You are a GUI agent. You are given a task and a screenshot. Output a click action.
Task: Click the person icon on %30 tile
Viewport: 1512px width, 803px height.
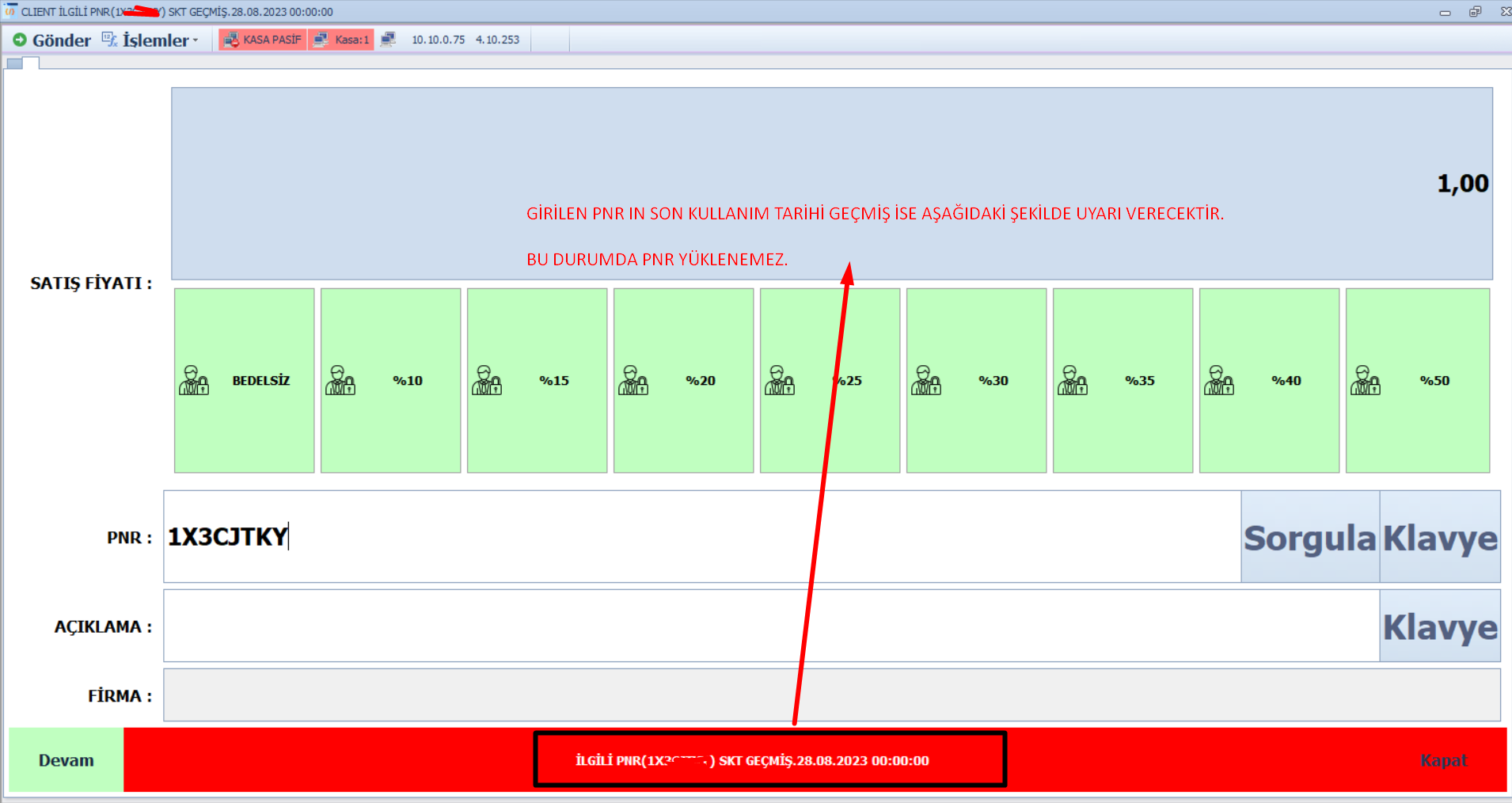pyautogui.click(x=926, y=381)
